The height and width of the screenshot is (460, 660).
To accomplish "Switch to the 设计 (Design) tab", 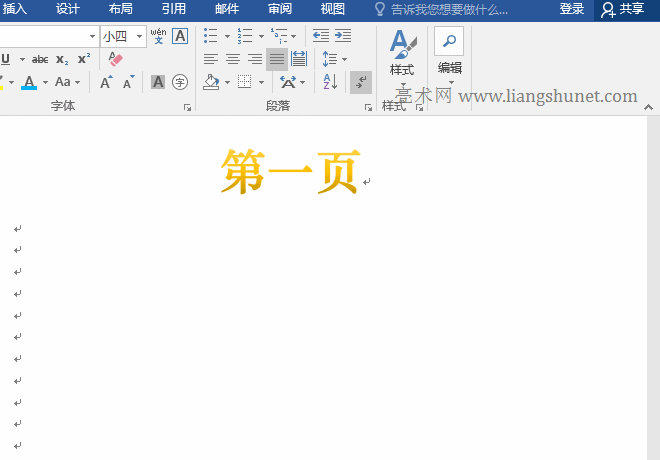I will 68,8.
